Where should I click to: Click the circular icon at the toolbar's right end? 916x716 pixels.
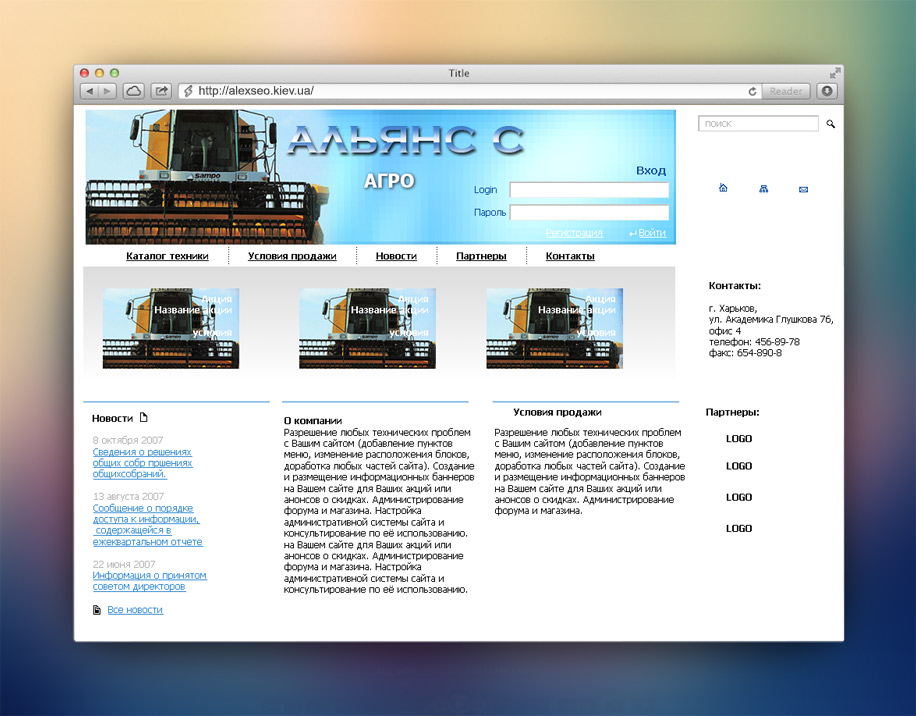click(826, 91)
